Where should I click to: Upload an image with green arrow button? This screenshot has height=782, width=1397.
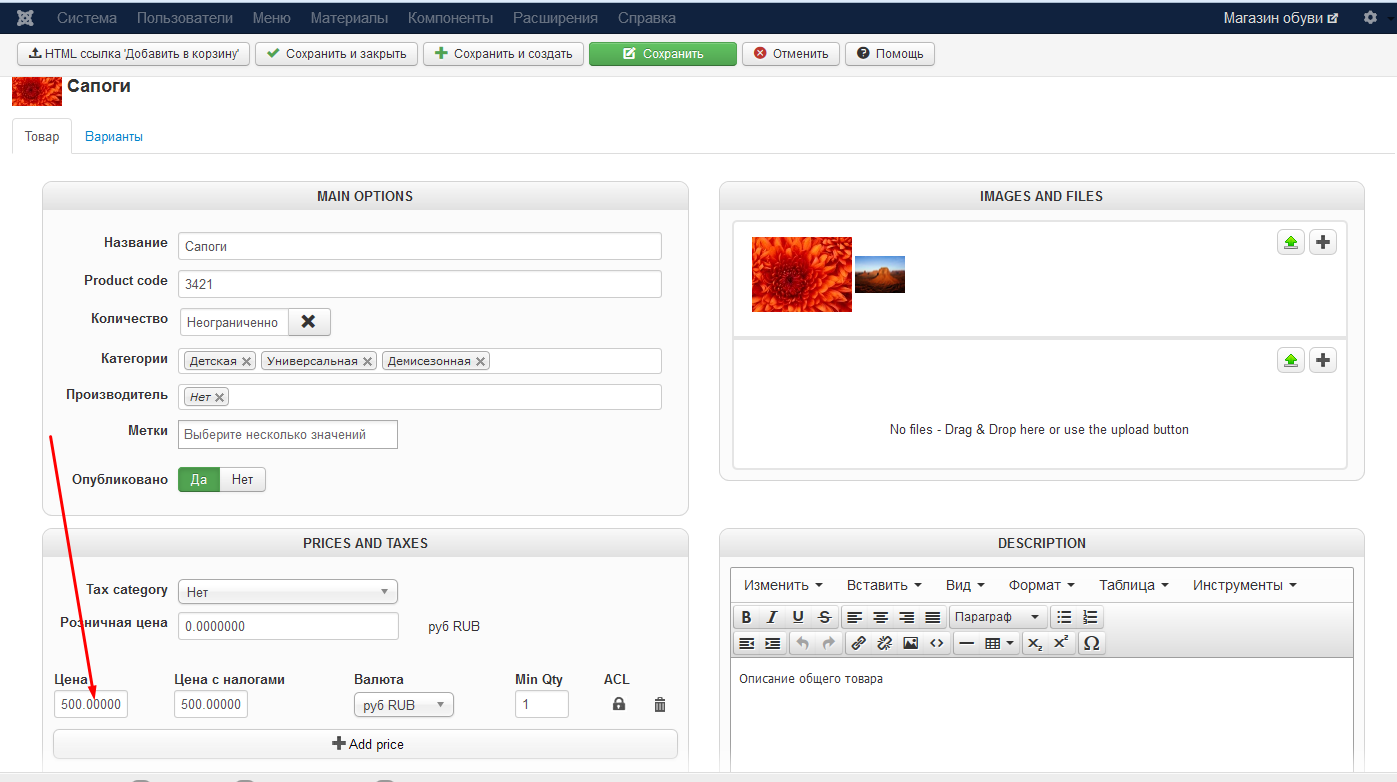(x=1291, y=242)
